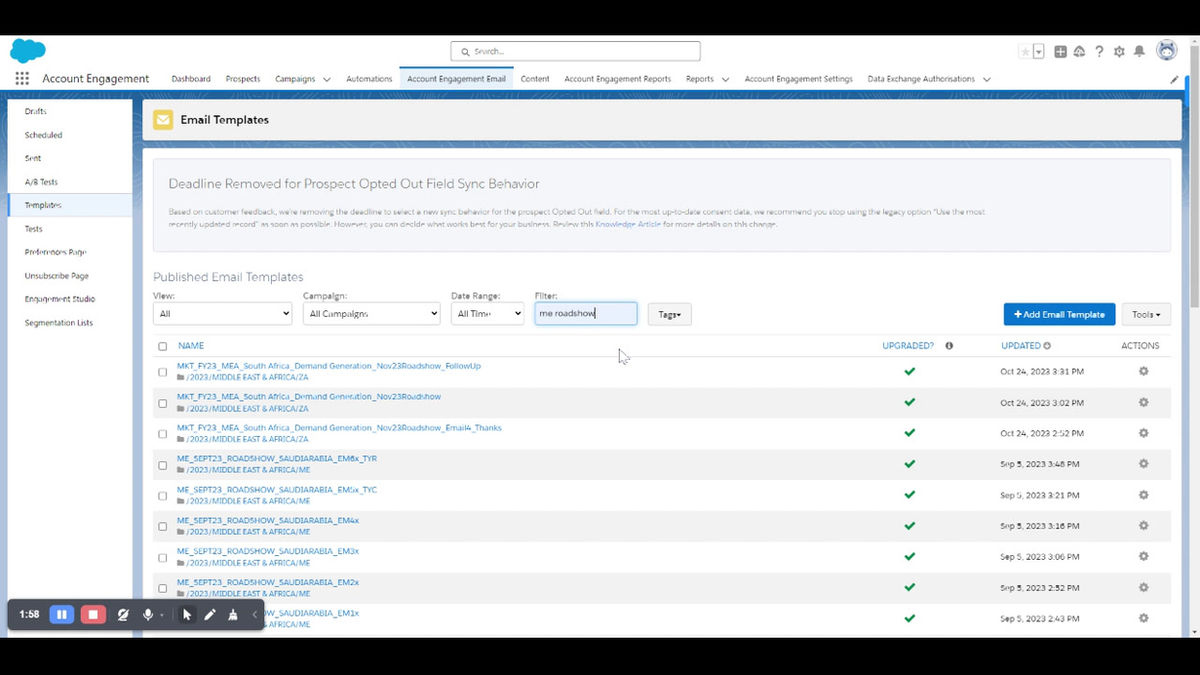Open the Global Actions plus icon
1200x675 pixels.
[x=1060, y=52]
